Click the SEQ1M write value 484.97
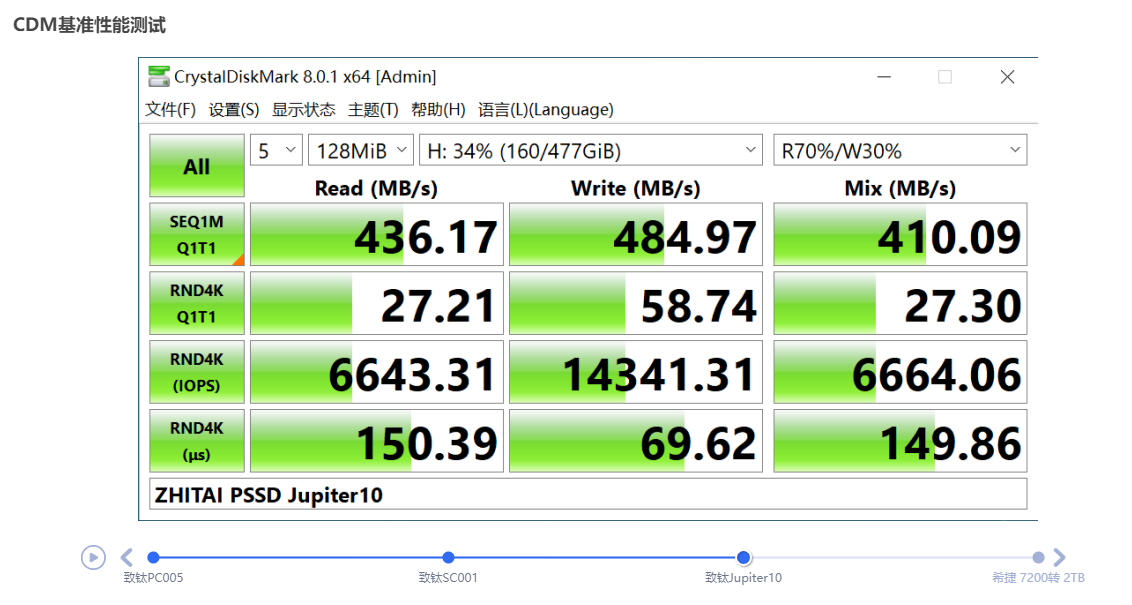Screen dimensions: 1132x605 (x=635, y=235)
